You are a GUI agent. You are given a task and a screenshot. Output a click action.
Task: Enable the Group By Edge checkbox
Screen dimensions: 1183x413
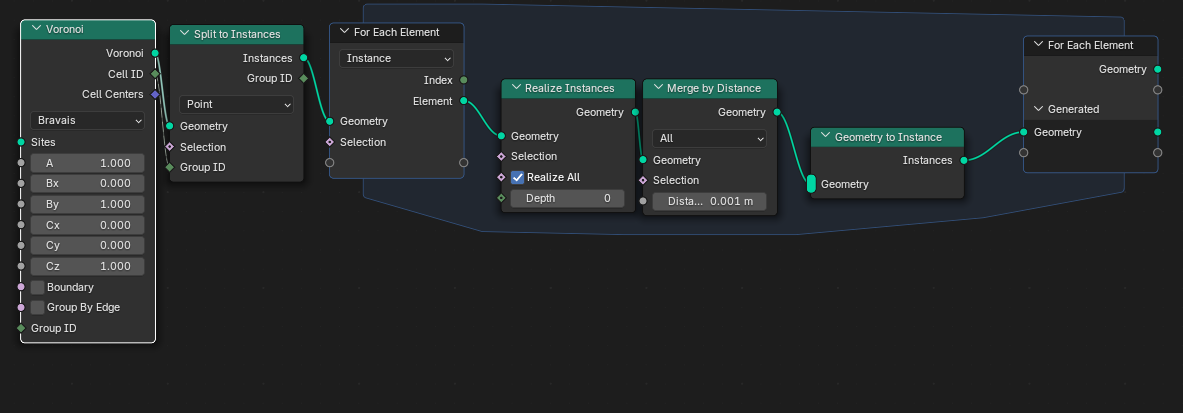tap(38, 307)
